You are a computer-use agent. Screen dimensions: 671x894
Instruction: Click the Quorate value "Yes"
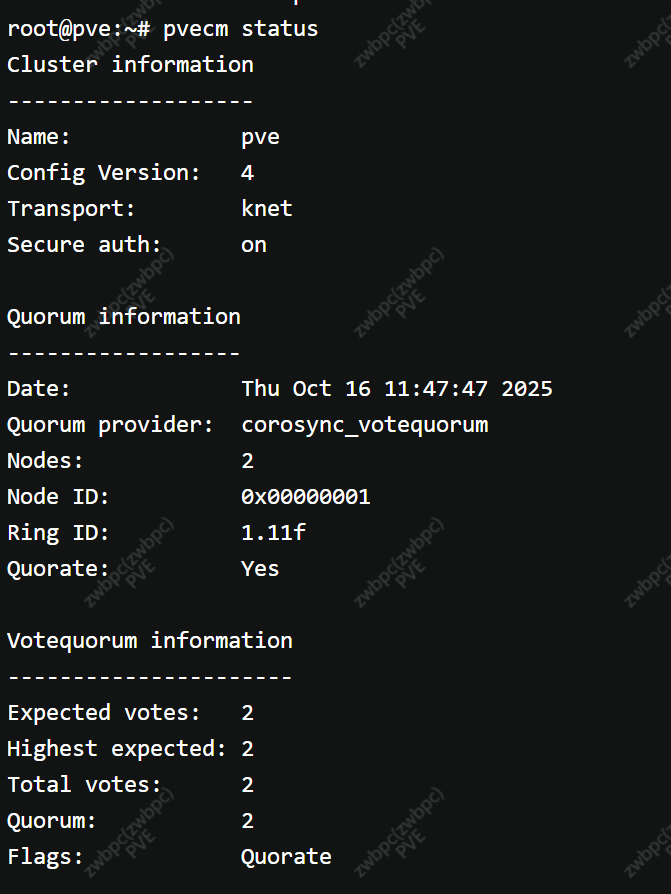[260, 568]
